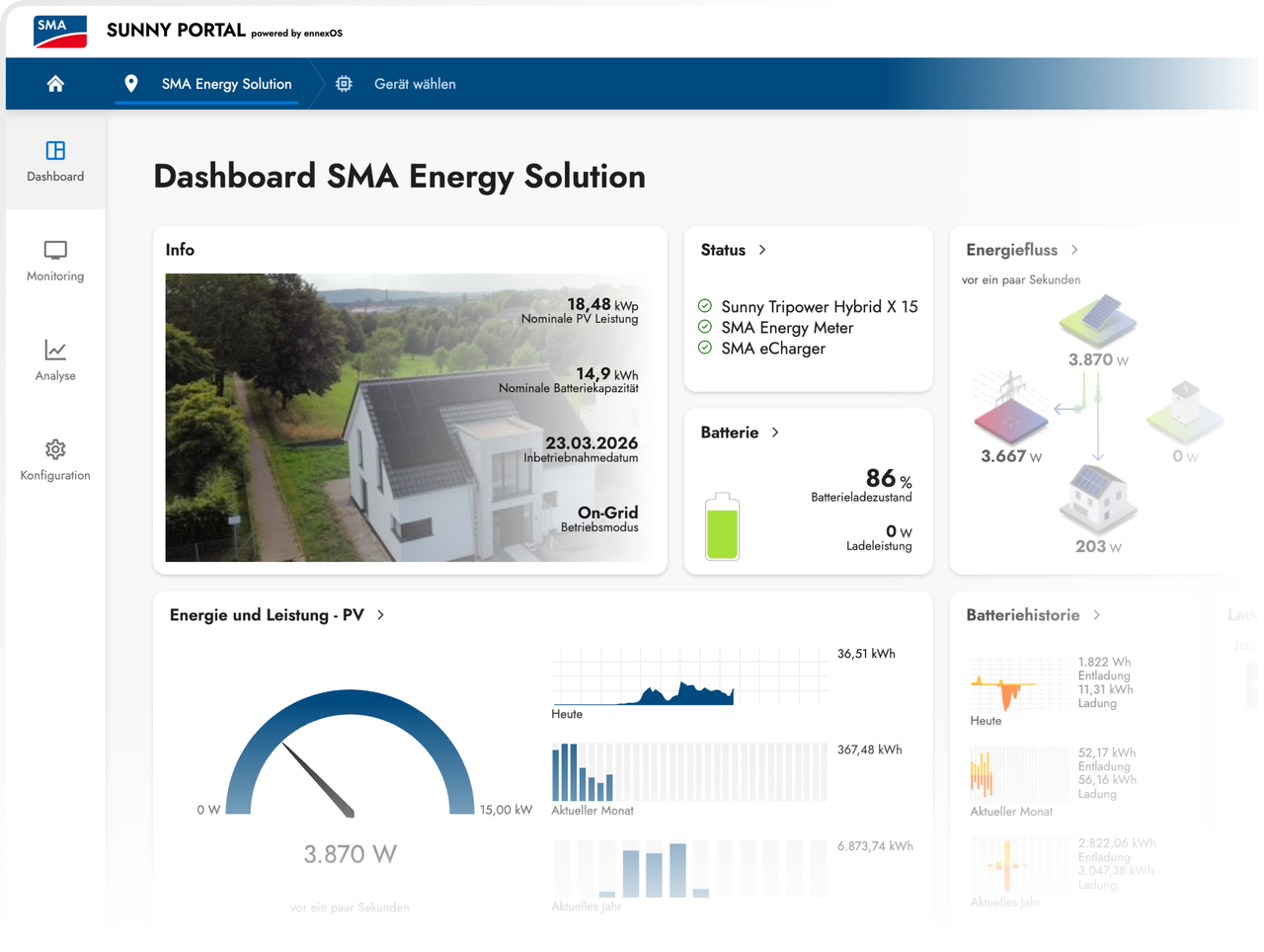This screenshot has width=1264, height=952.
Task: Click the solar panel icon in Energiefluss
Action: (1098, 321)
